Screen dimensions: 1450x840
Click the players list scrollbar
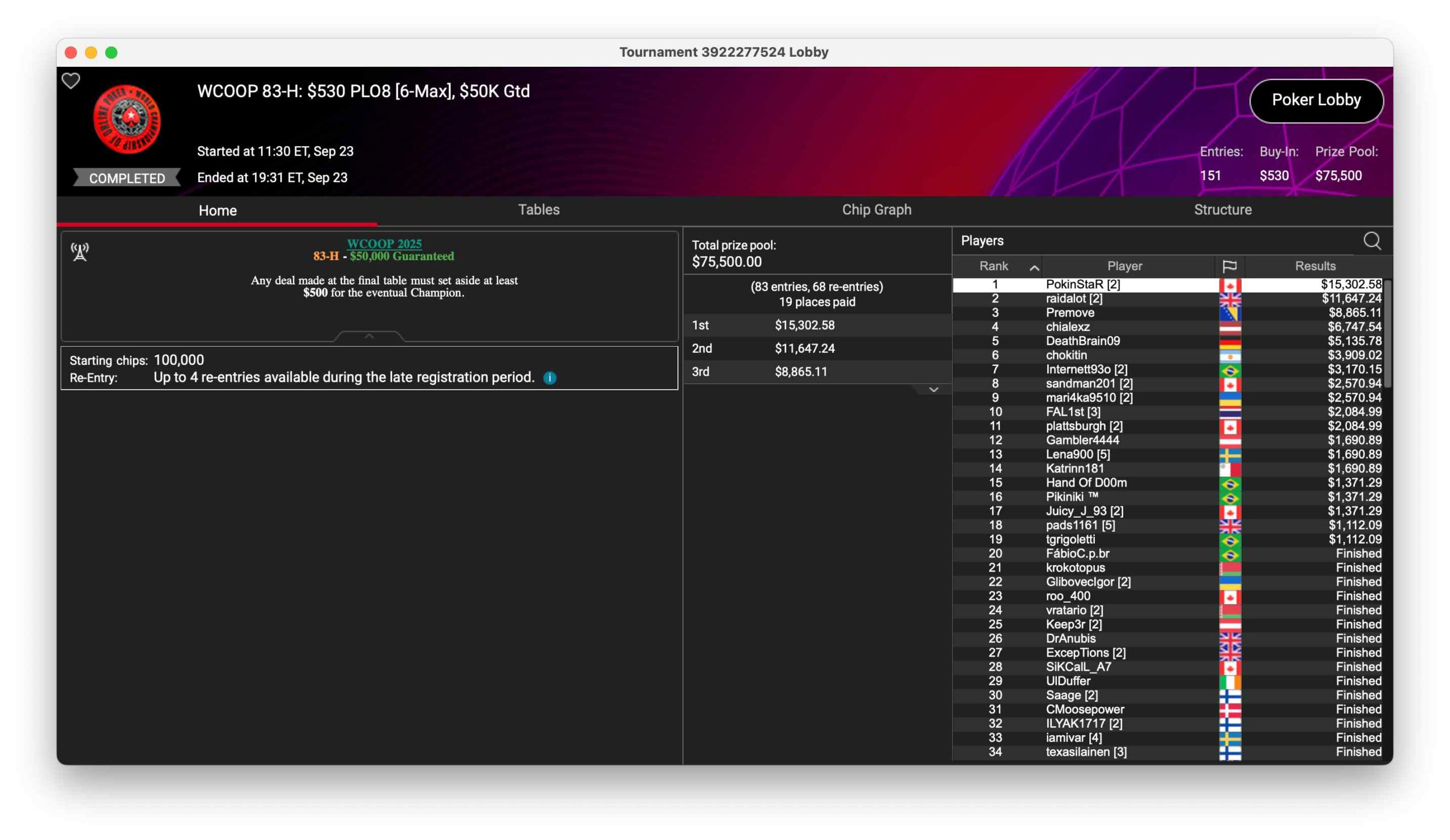pos(1387,334)
